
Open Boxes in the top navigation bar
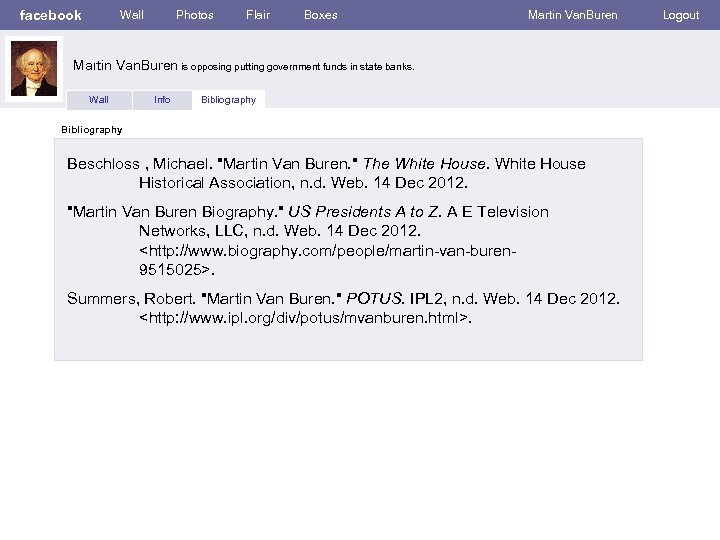coord(321,15)
